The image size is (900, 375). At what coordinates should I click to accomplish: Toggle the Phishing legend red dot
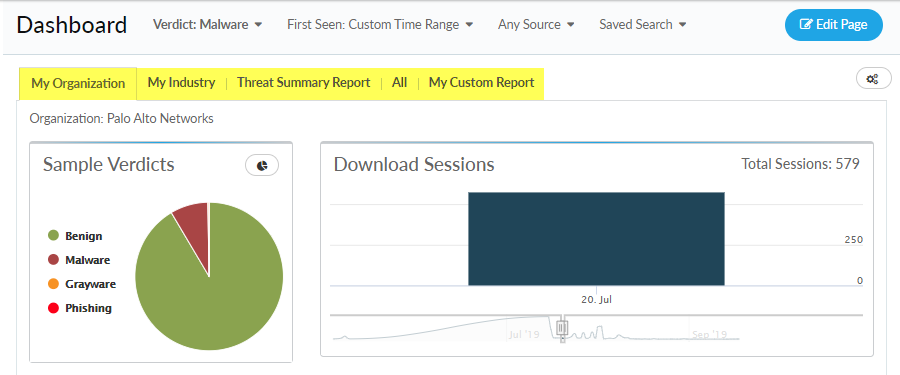click(53, 308)
